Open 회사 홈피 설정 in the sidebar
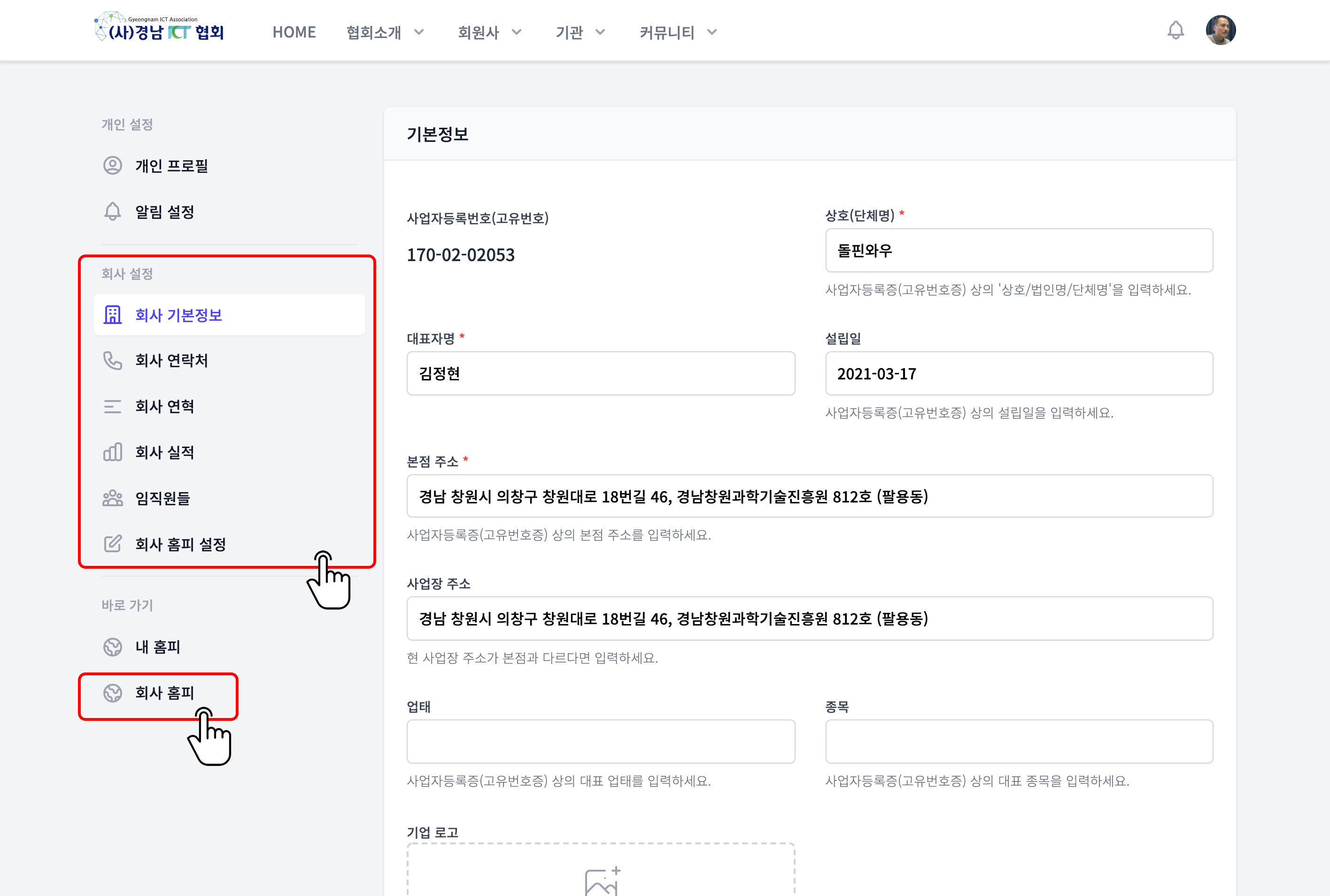 [230, 544]
